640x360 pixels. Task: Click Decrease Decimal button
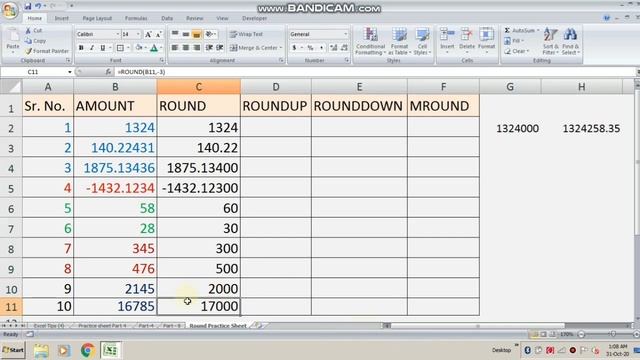coord(344,48)
